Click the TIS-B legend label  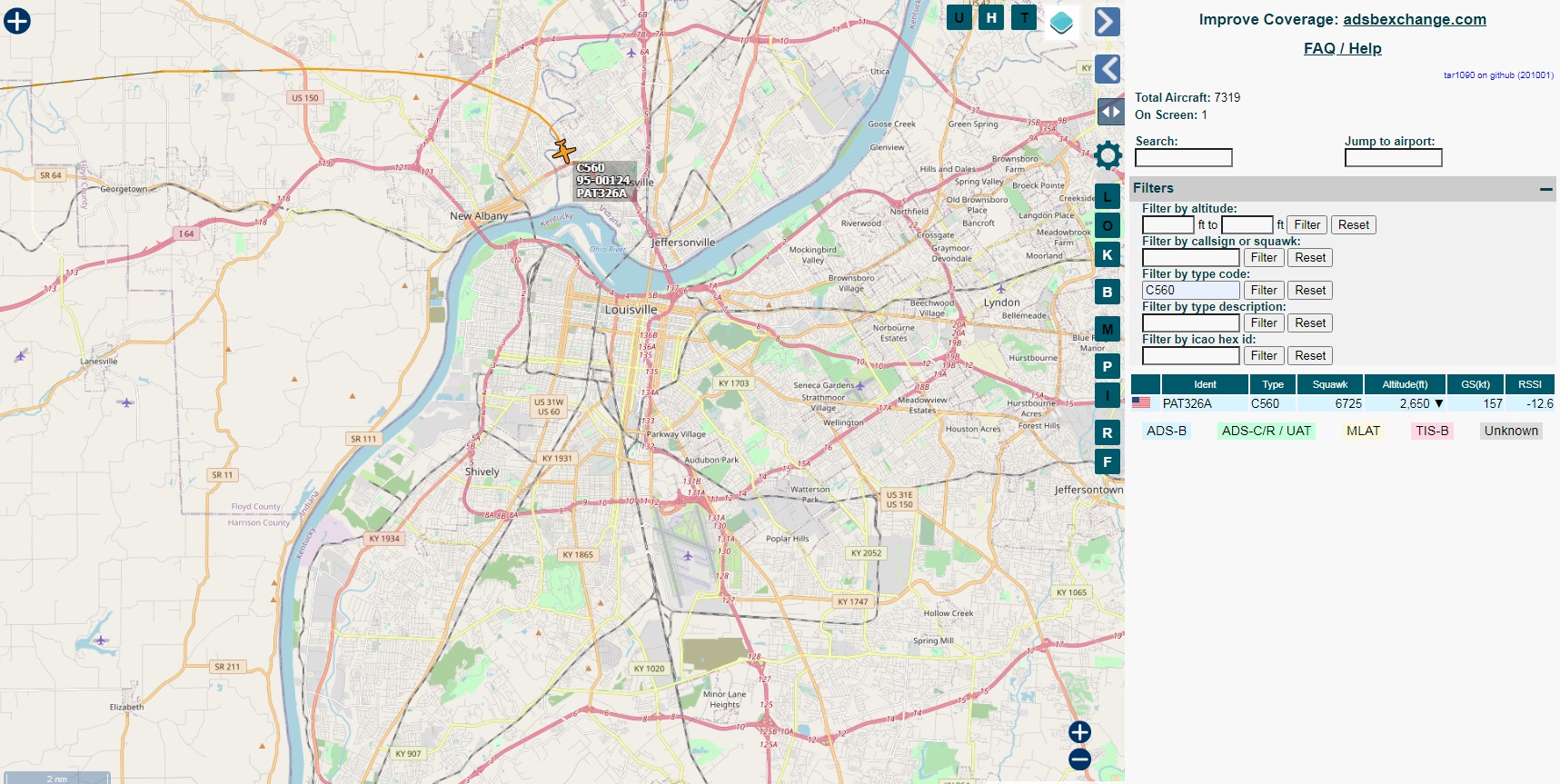1432,431
